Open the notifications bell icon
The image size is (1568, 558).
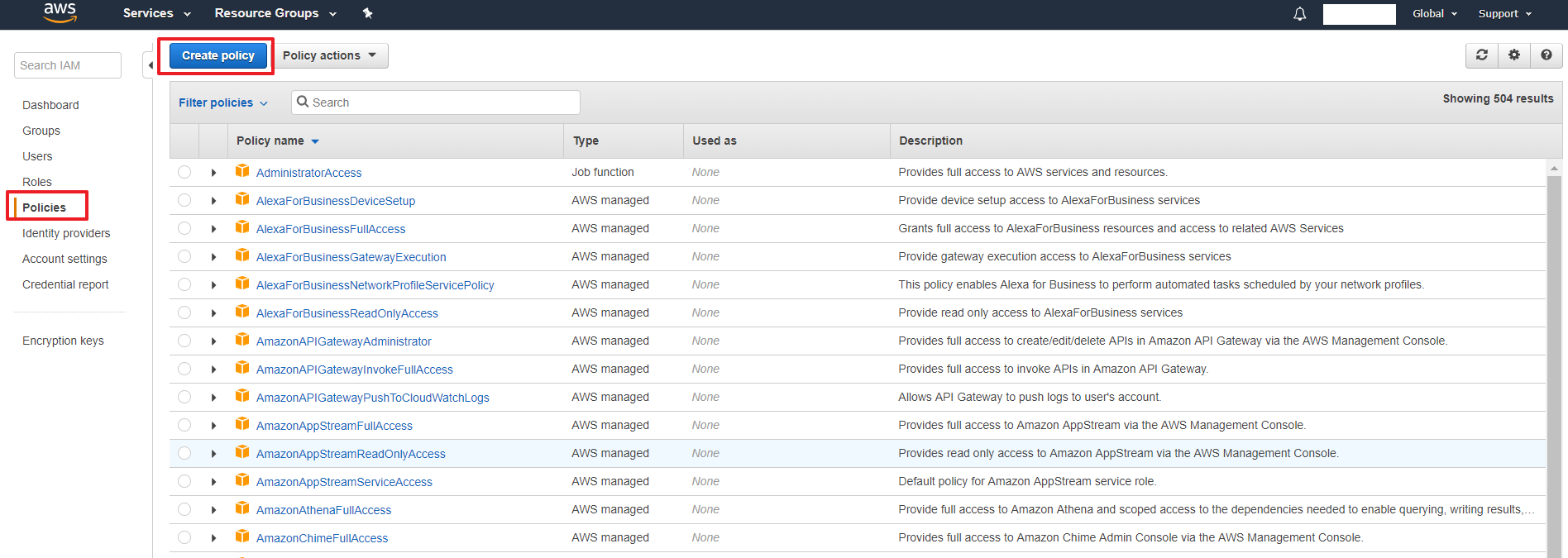point(1299,14)
